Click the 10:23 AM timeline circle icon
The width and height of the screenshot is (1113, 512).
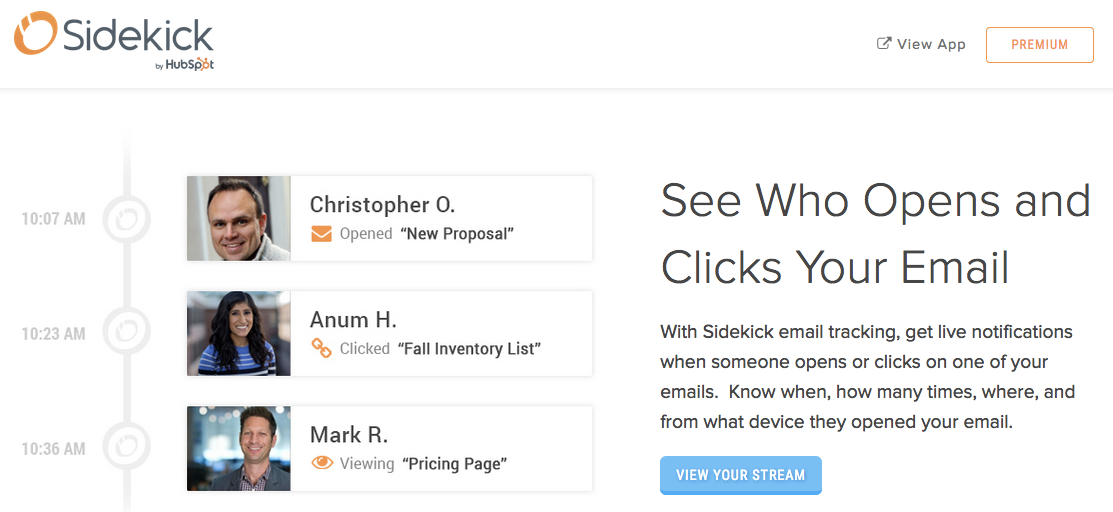click(127, 333)
